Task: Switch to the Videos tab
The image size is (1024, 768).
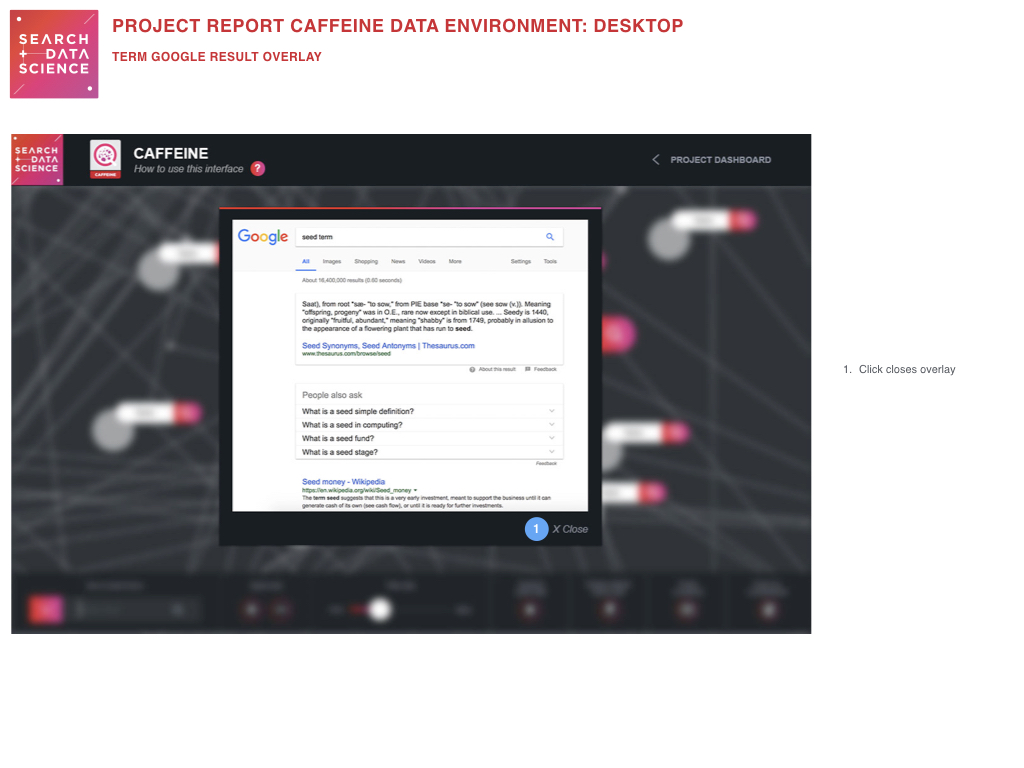Action: point(427,261)
